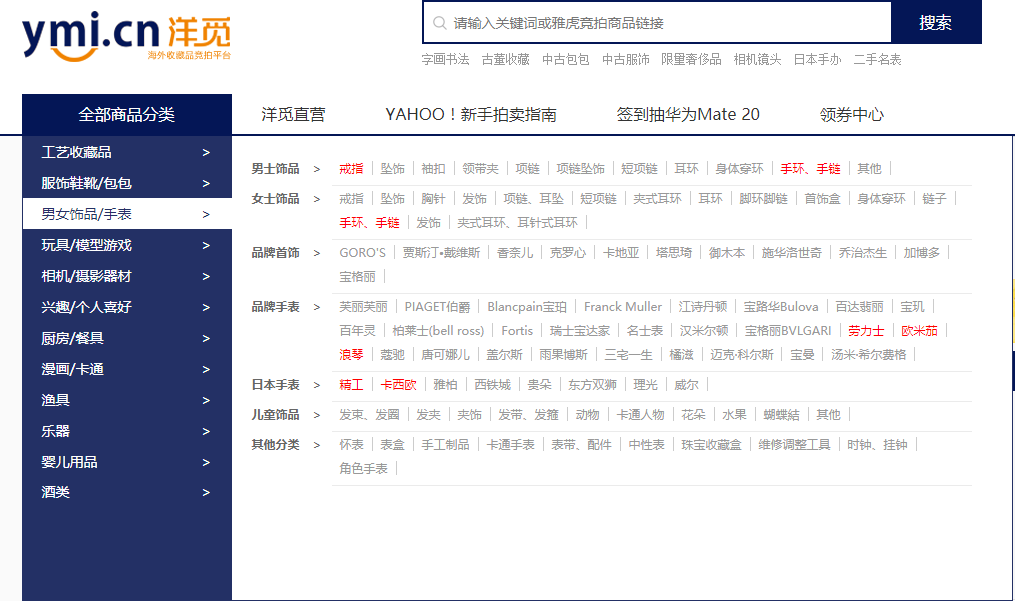This screenshot has height=601, width=1015.
Task: Select 身体穿环 under 男士饰品
Action: point(739,169)
